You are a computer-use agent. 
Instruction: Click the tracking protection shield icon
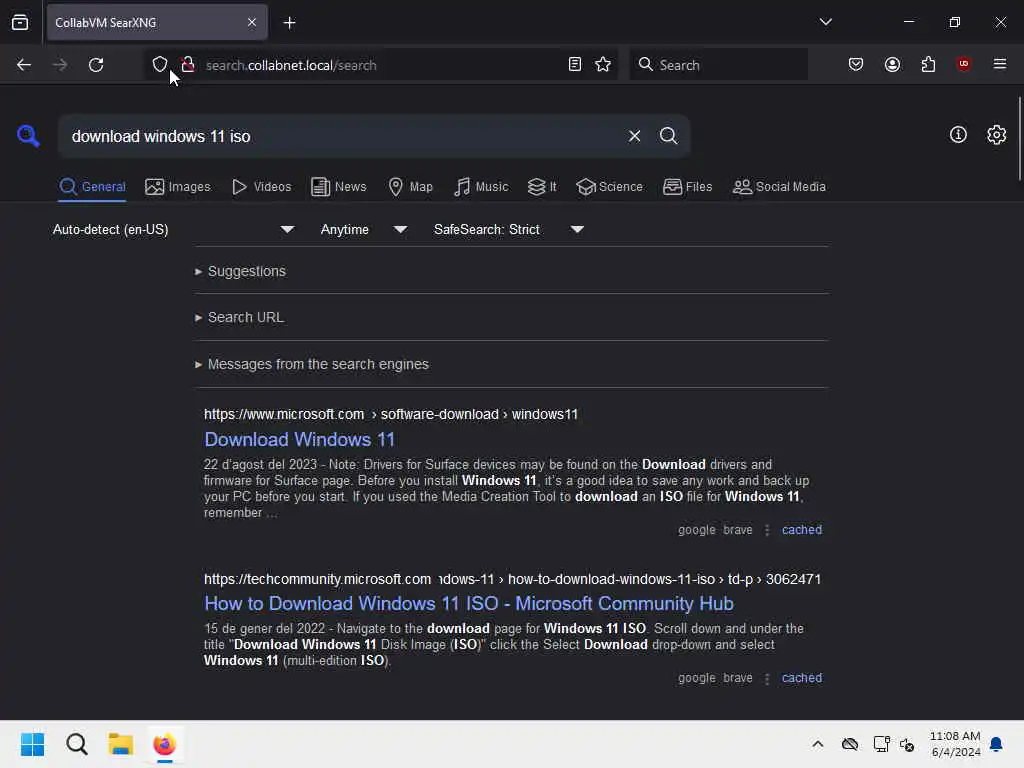(x=159, y=65)
